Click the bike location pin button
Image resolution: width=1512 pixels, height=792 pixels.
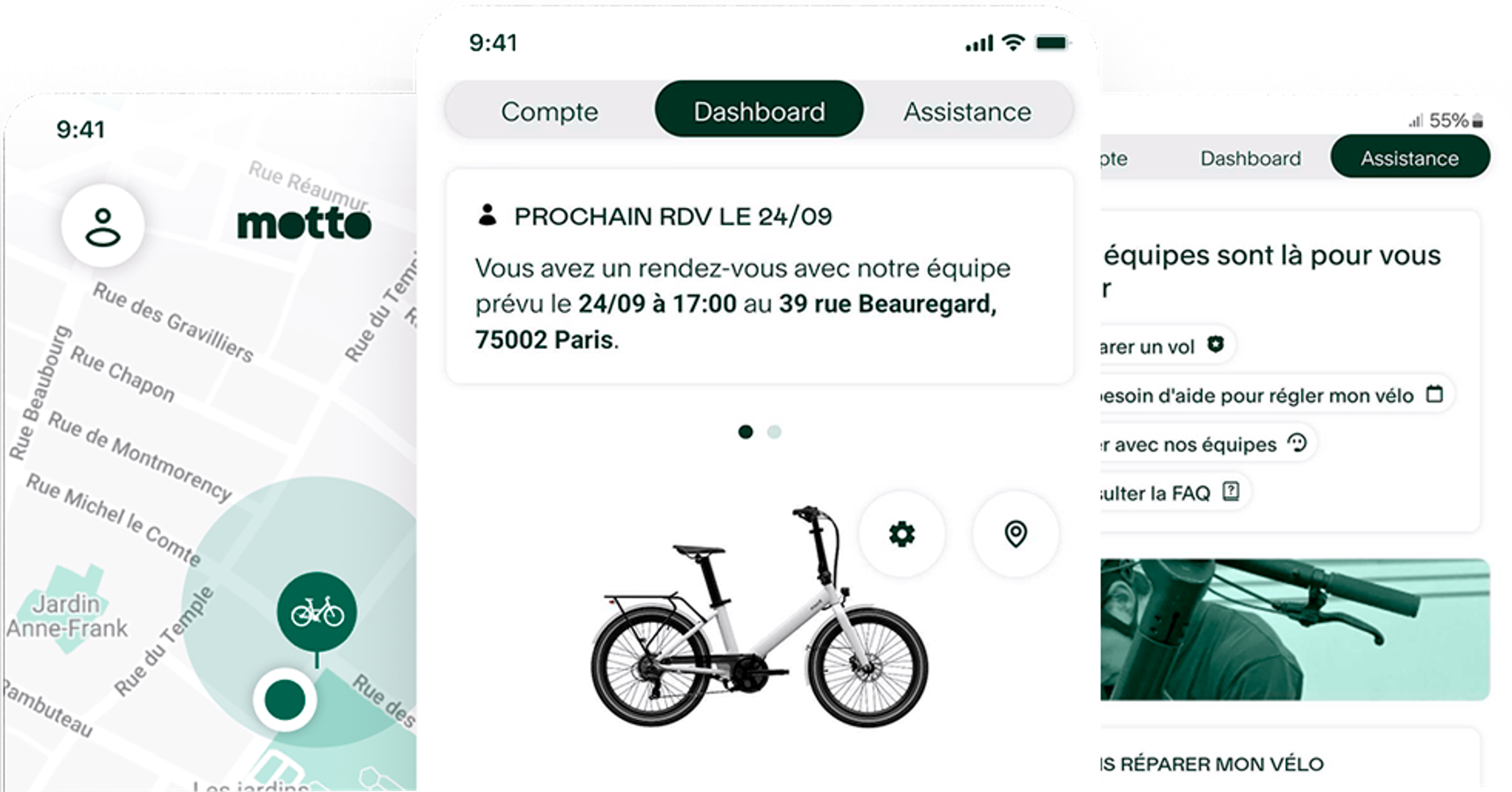pyautogui.click(x=1016, y=535)
